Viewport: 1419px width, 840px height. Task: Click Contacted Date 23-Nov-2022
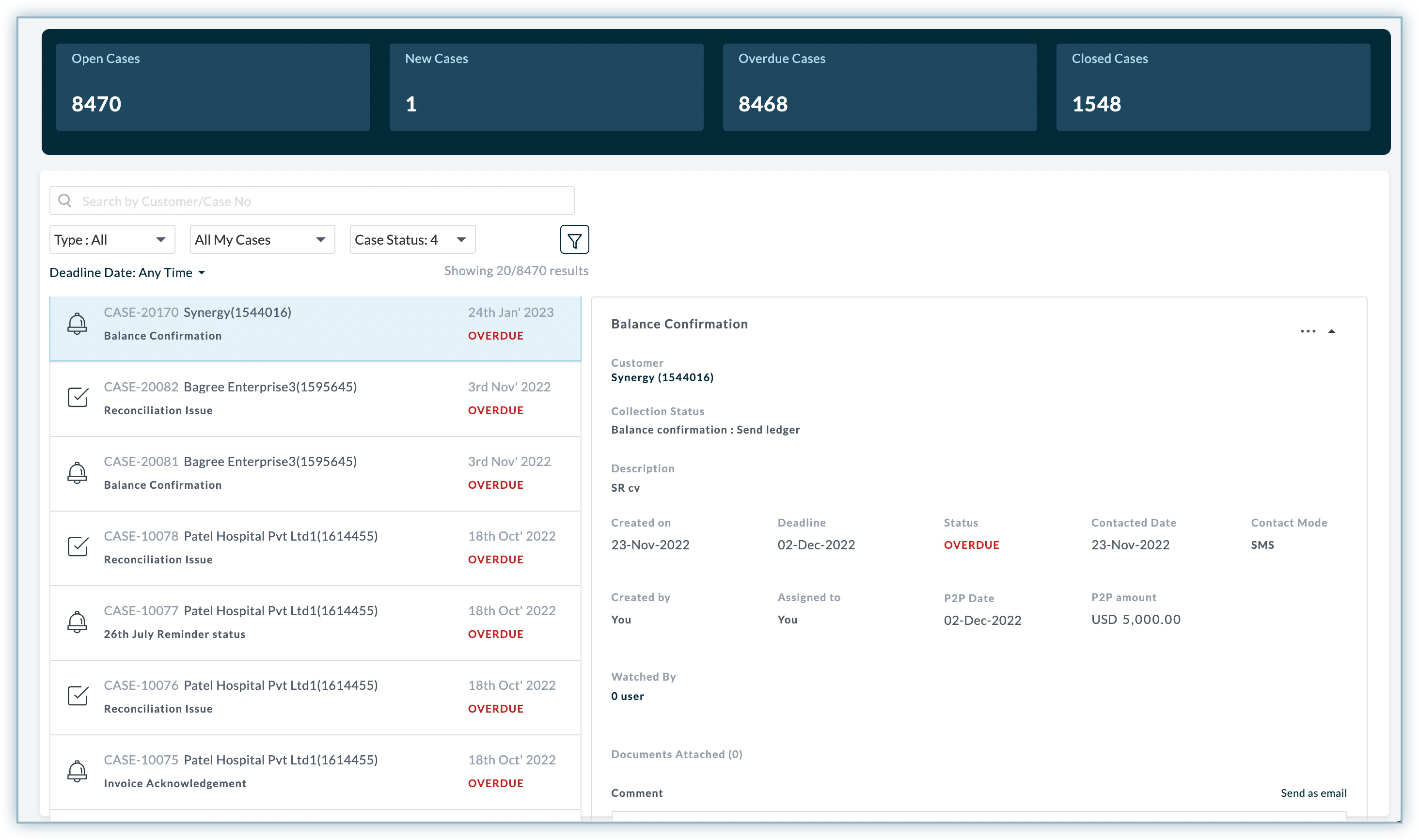tap(1130, 545)
